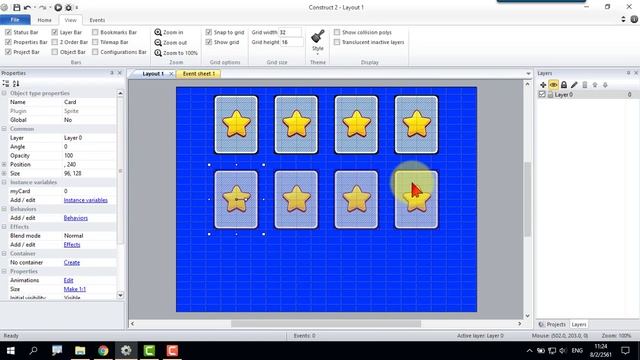Collapse the Container section

[x=4, y=253]
